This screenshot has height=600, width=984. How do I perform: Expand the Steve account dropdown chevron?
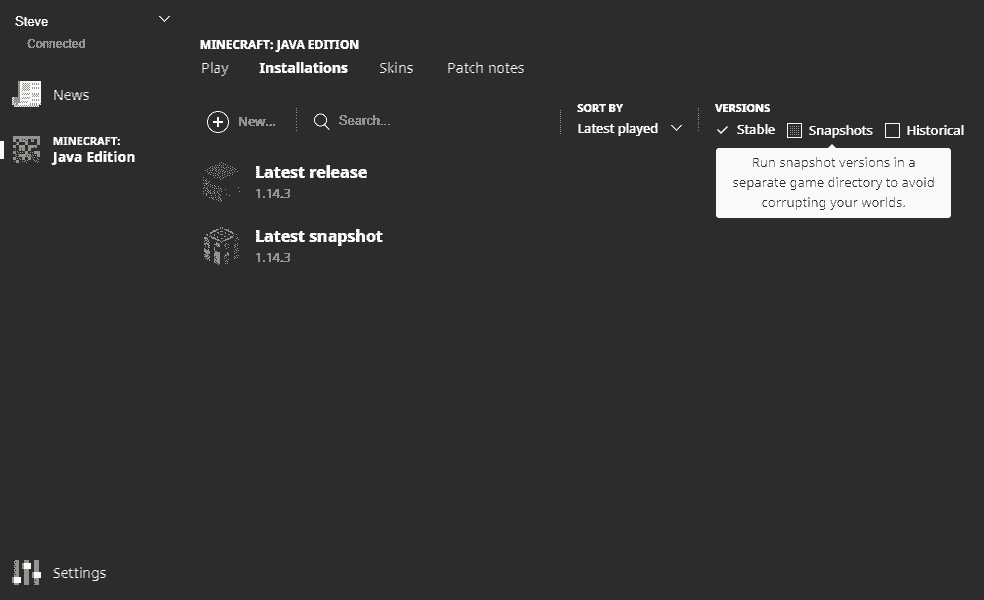tap(165, 19)
